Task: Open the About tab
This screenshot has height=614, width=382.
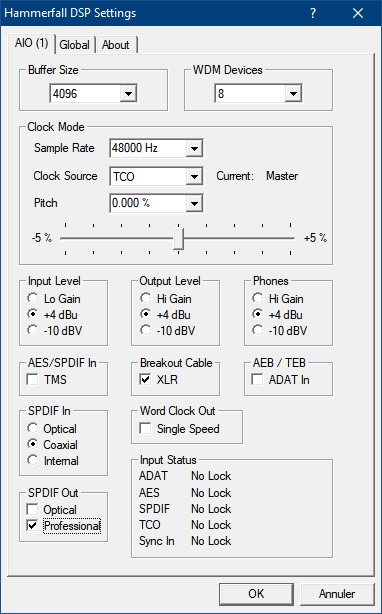Action: click(x=115, y=45)
